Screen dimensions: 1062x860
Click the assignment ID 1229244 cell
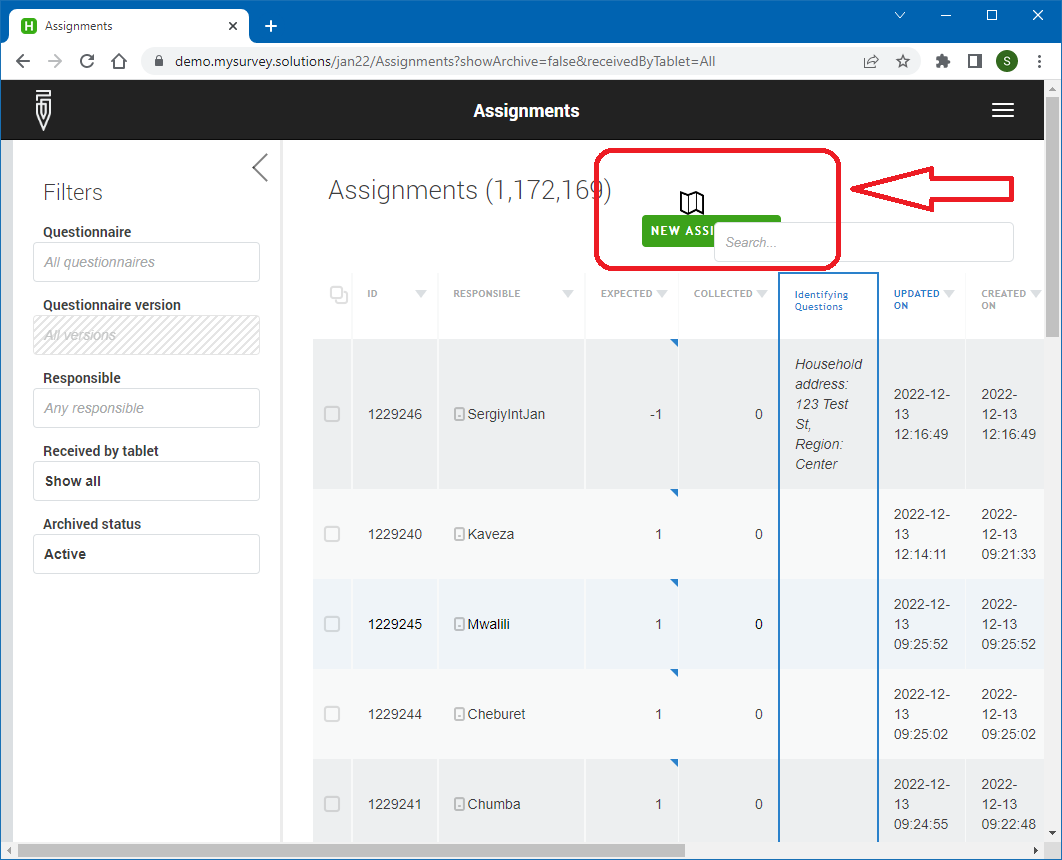(395, 714)
